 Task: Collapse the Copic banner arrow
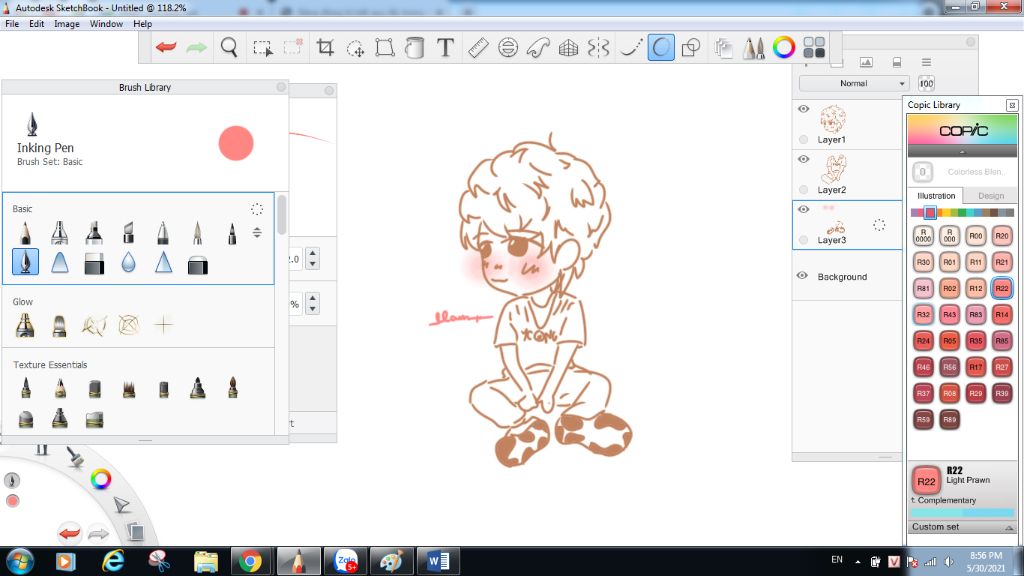[x=962, y=152]
